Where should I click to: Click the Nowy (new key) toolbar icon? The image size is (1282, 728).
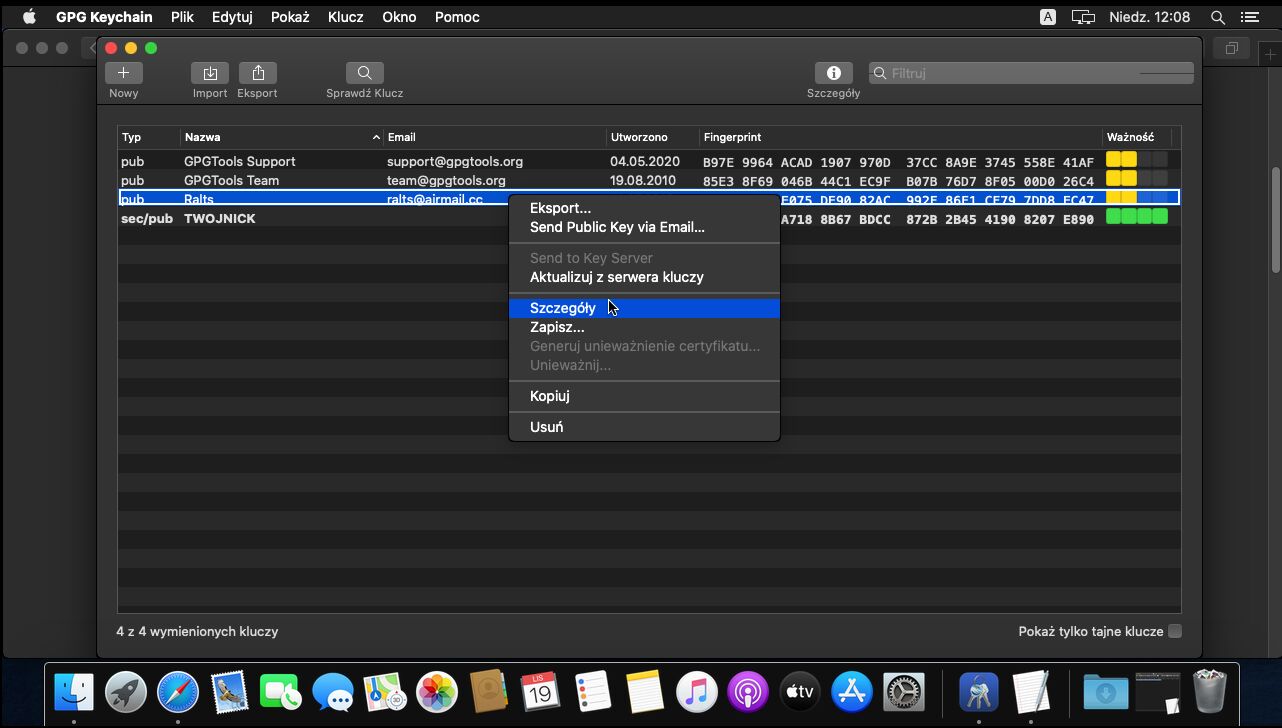pos(124,73)
